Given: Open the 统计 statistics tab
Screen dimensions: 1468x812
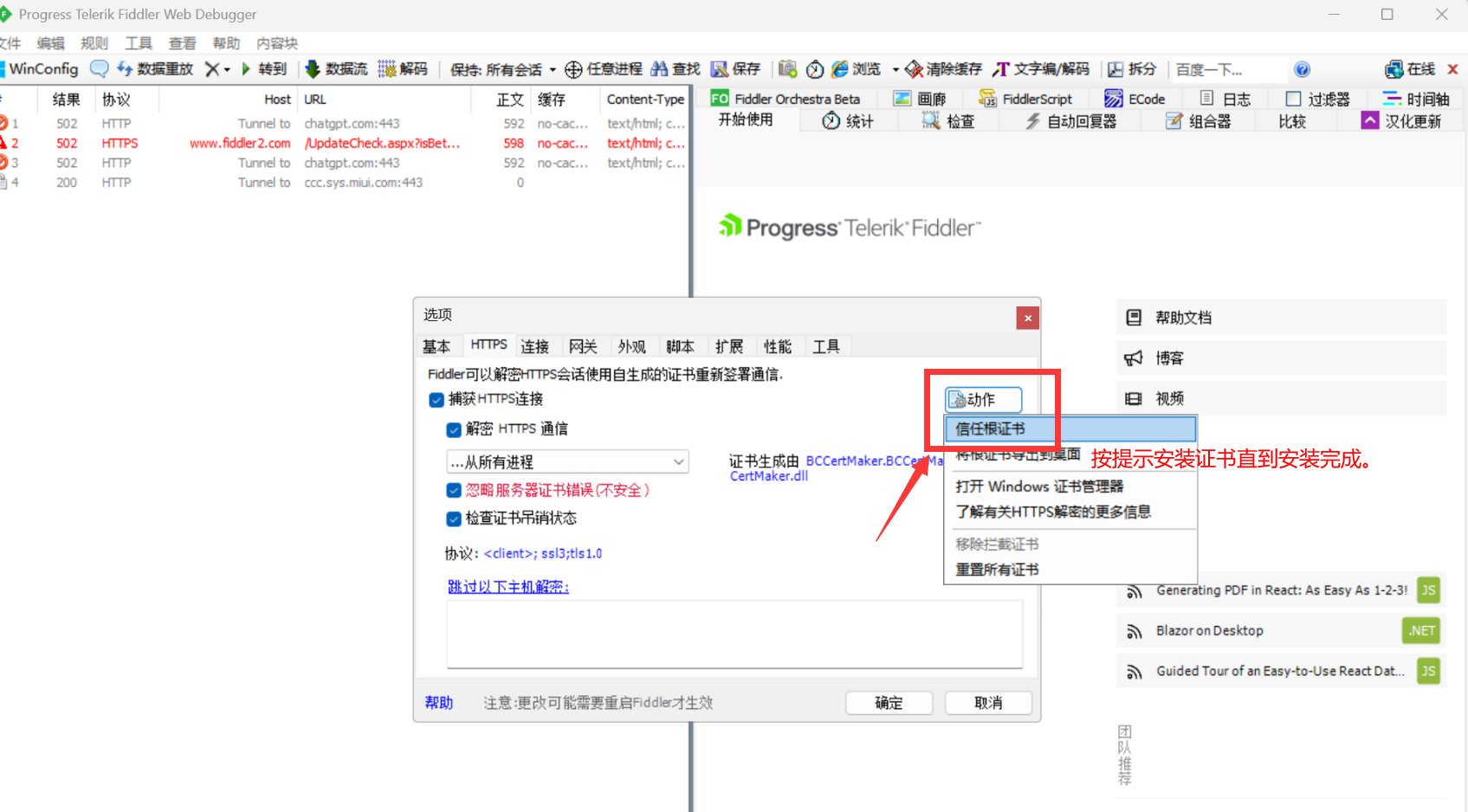Looking at the screenshot, I should point(848,121).
